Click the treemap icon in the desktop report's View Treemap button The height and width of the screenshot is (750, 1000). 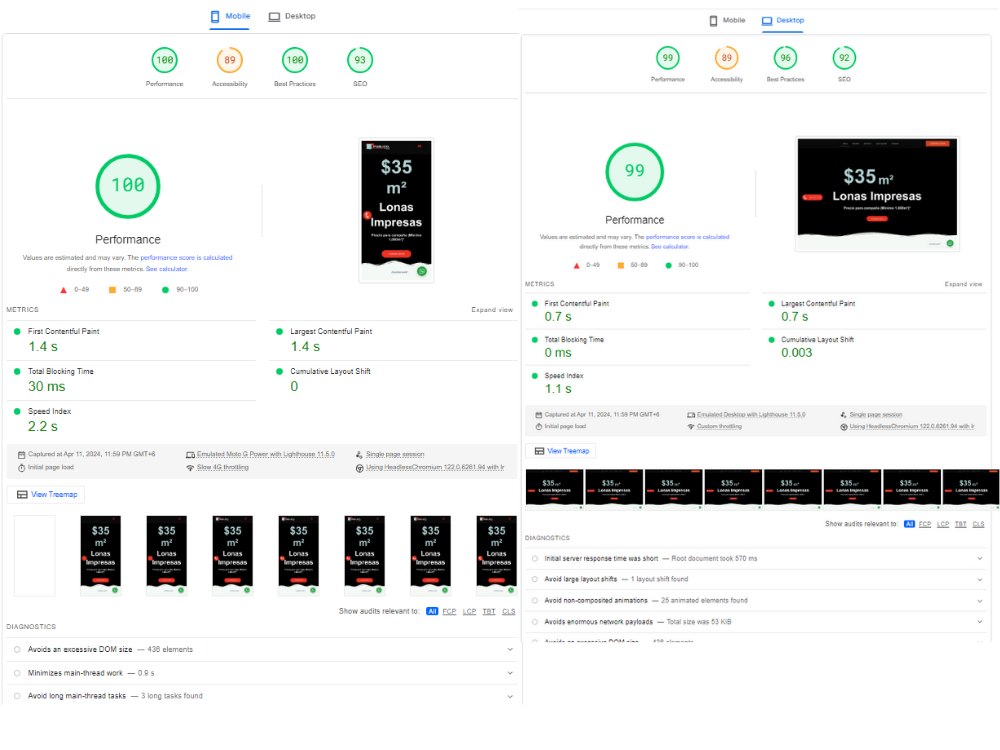coord(540,451)
